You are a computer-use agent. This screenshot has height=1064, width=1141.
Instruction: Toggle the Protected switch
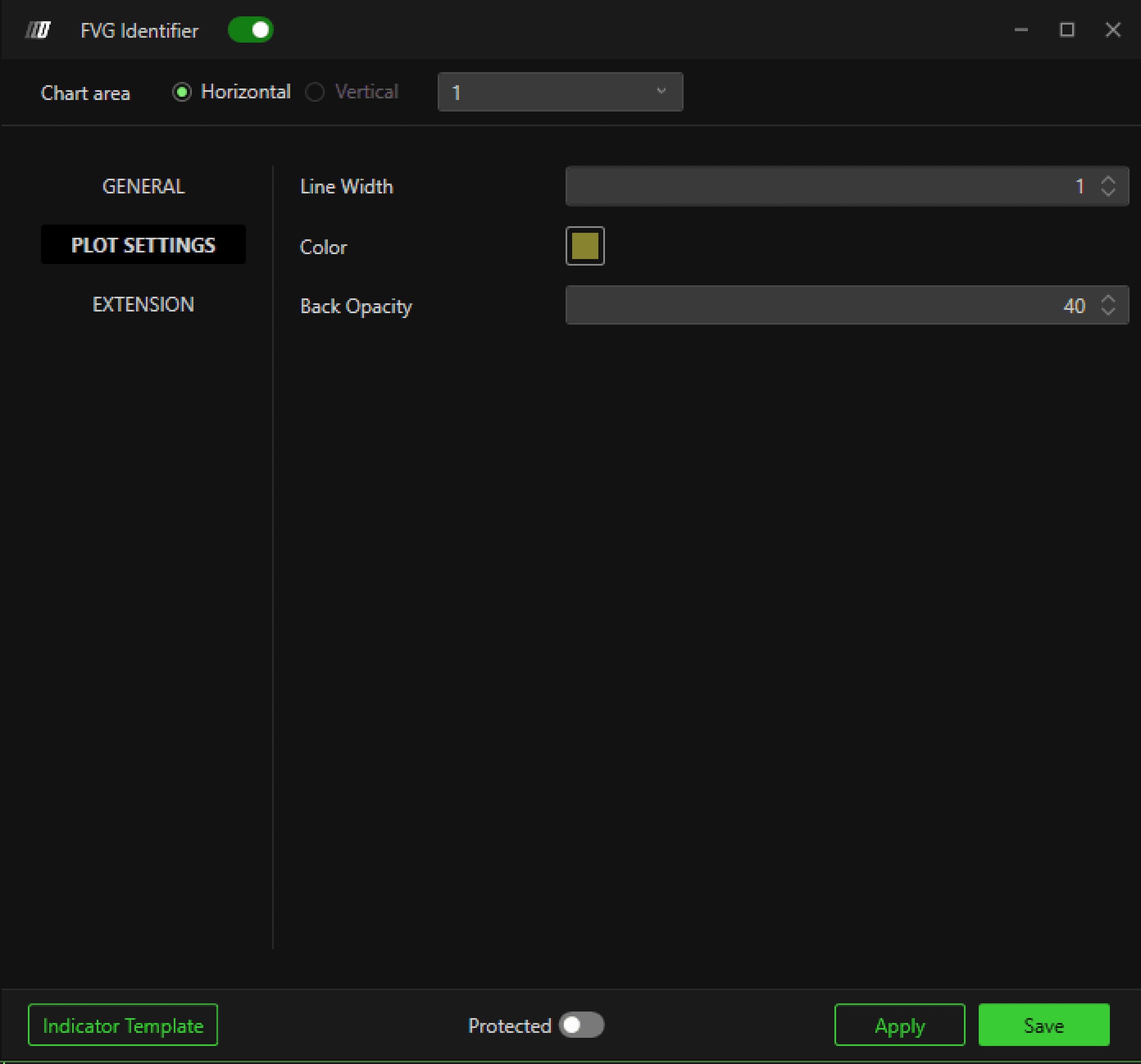click(581, 1025)
